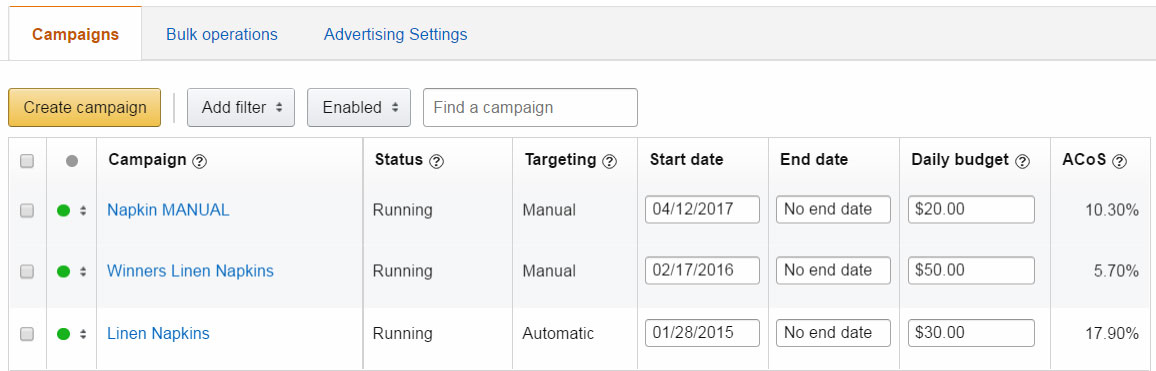The image size is (1156, 371).
Task: Click help icon beside Targeting header
Action: (609, 162)
